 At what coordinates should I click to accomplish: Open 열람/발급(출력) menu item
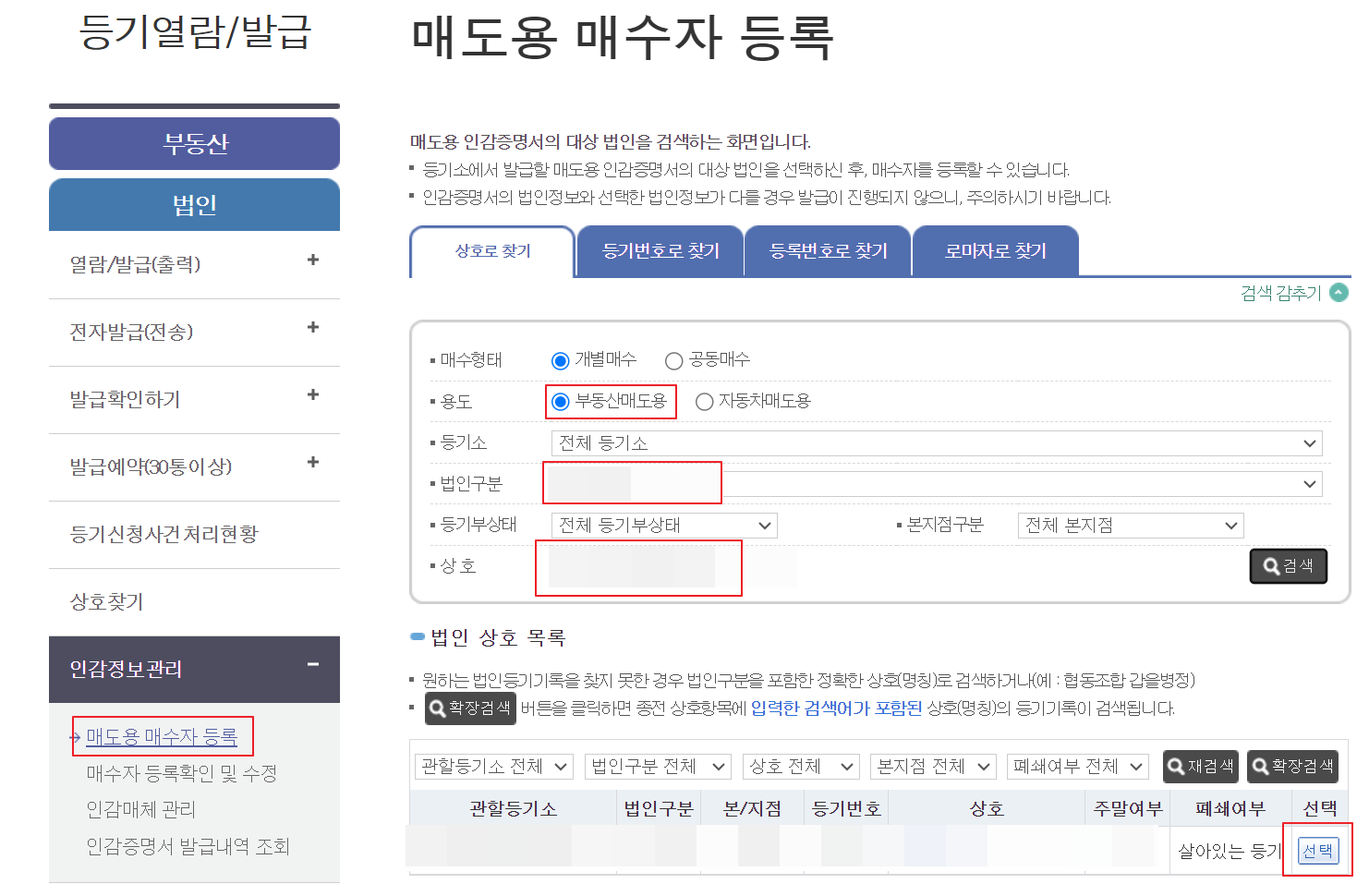click(x=135, y=264)
